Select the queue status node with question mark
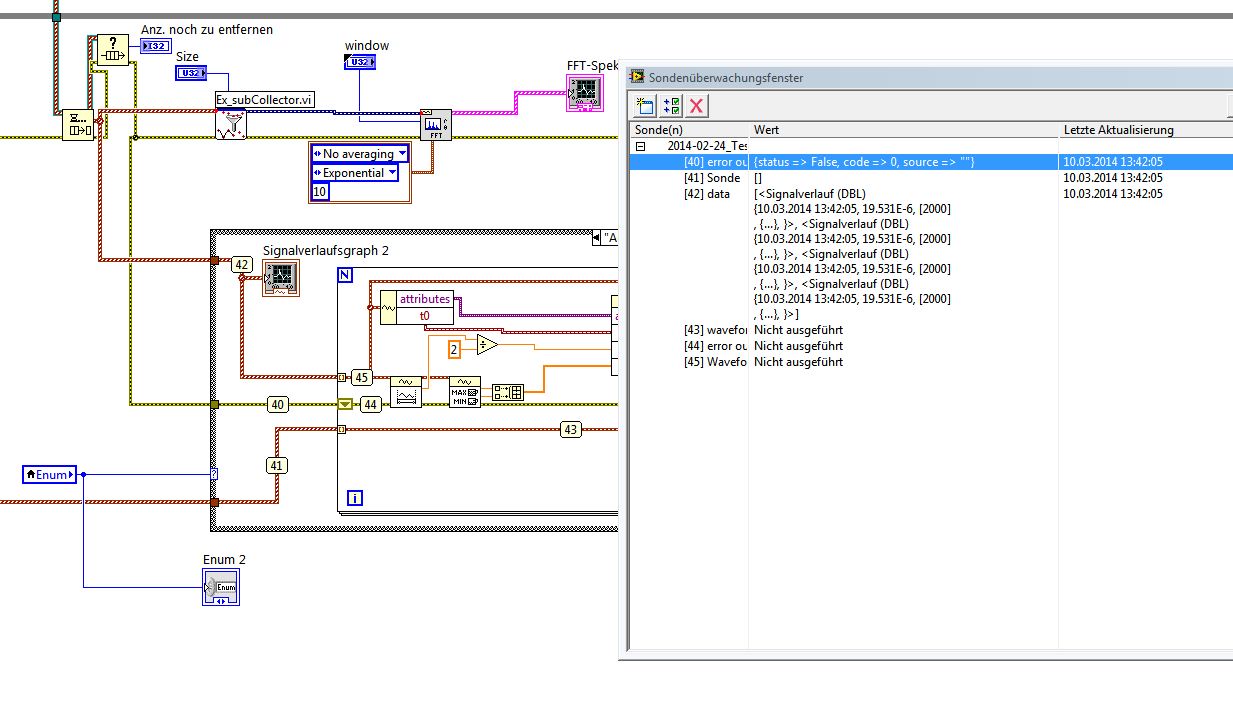Viewport: 1233px width, 719px height. [x=113, y=50]
